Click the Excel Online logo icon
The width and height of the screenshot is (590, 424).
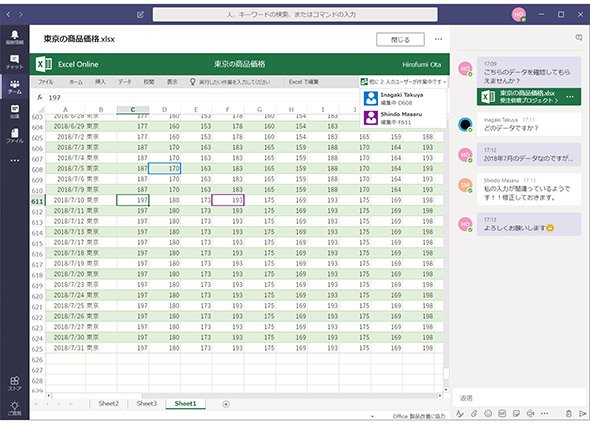(x=44, y=64)
